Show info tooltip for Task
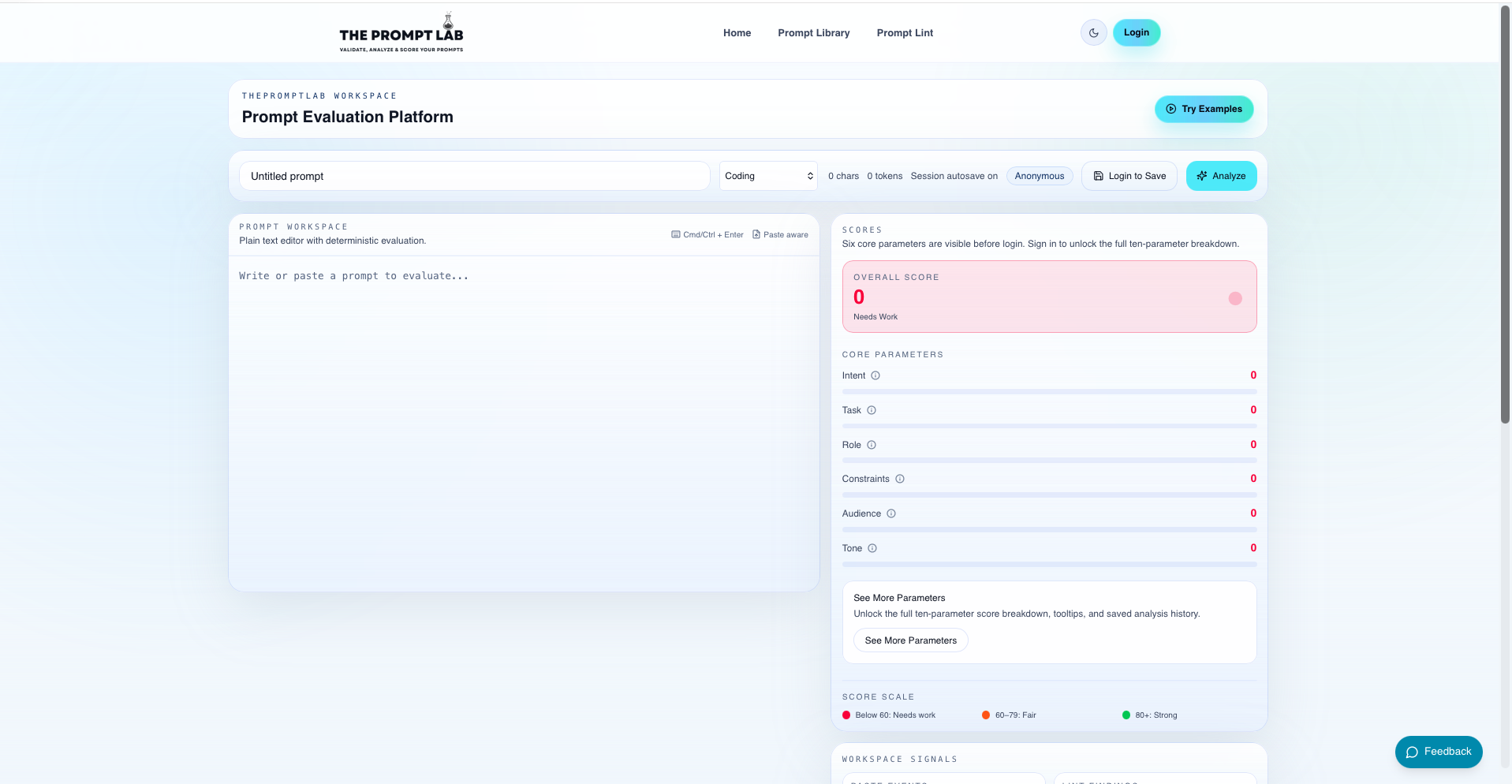The height and width of the screenshot is (784, 1512). click(x=872, y=410)
